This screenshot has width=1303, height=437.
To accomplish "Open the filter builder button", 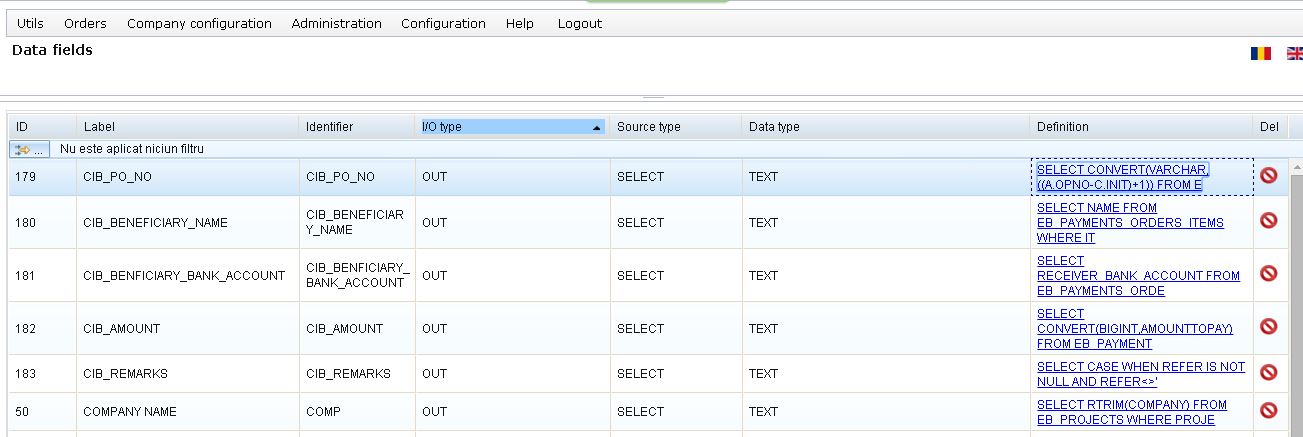I will click(x=29, y=149).
